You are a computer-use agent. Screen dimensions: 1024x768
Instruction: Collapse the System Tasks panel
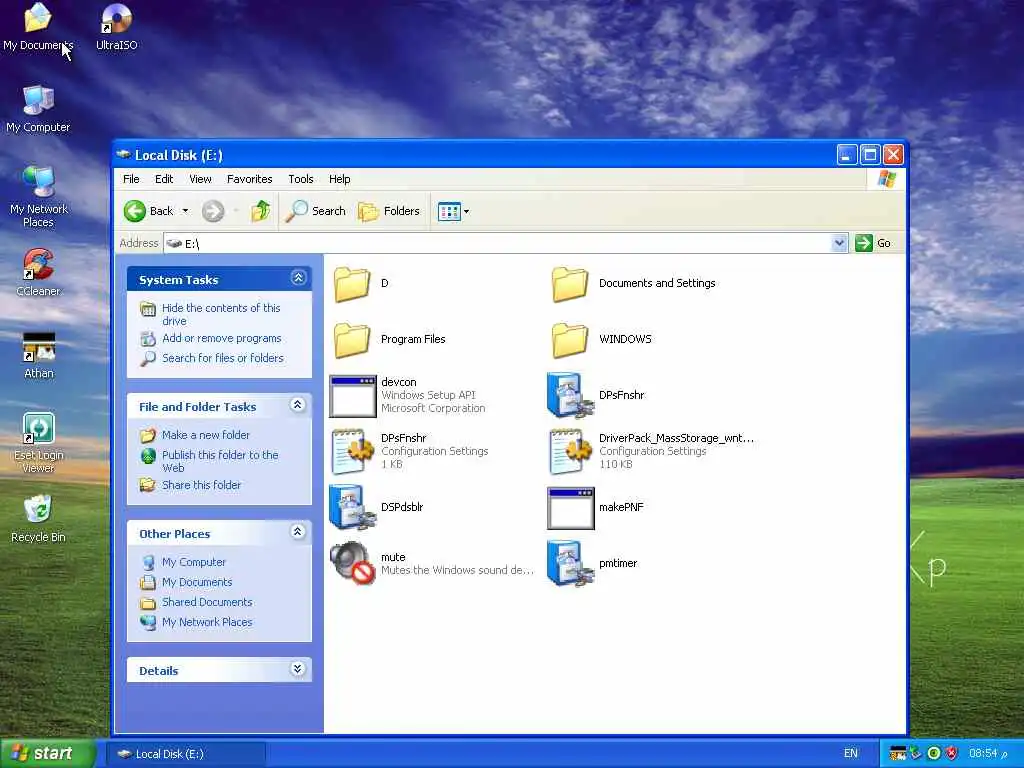tap(298, 278)
